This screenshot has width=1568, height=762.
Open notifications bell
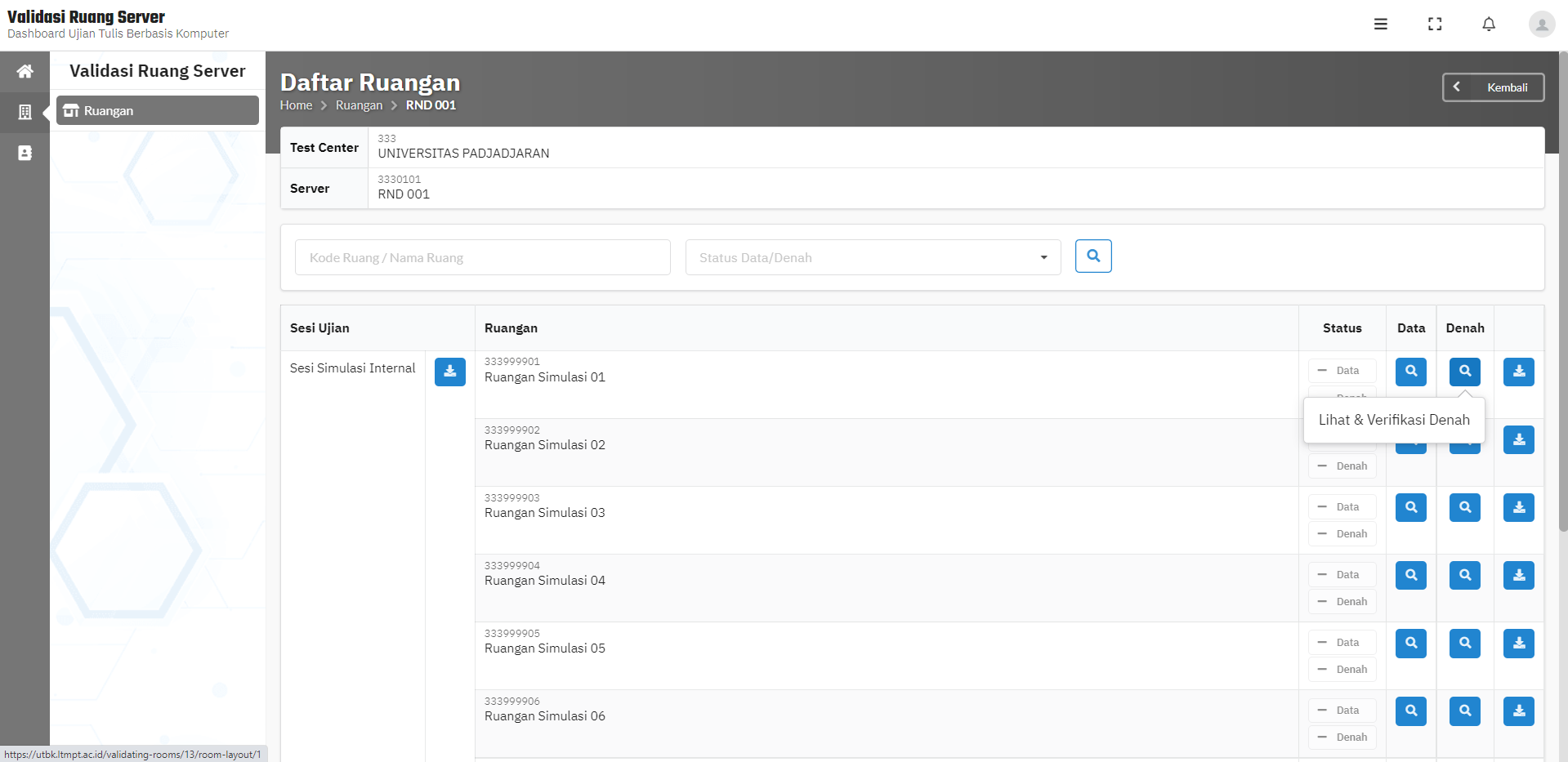[1489, 25]
